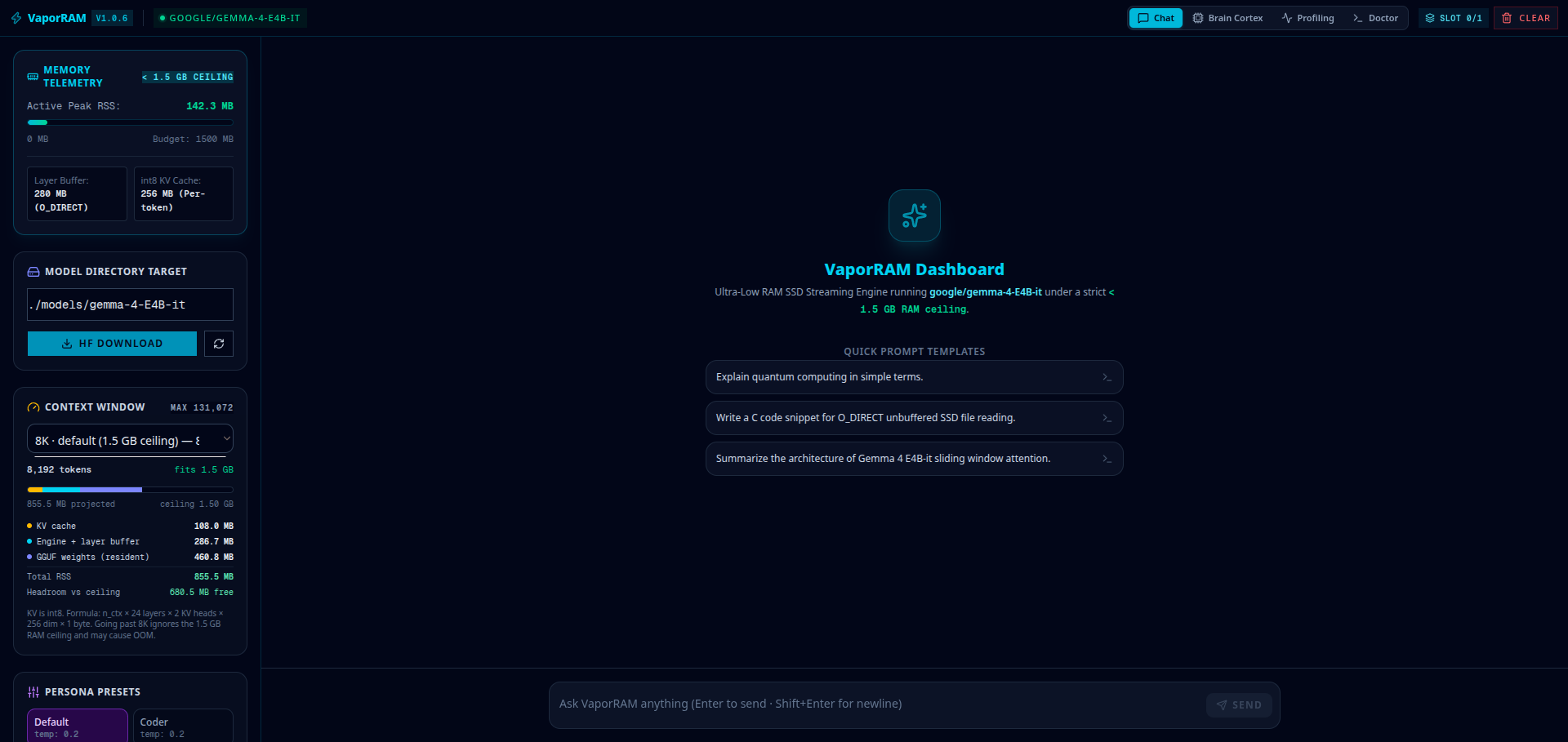Click the arrow icon on the Gemma architecture template
Screen dimensions: 1568x742
[x=1107, y=459]
